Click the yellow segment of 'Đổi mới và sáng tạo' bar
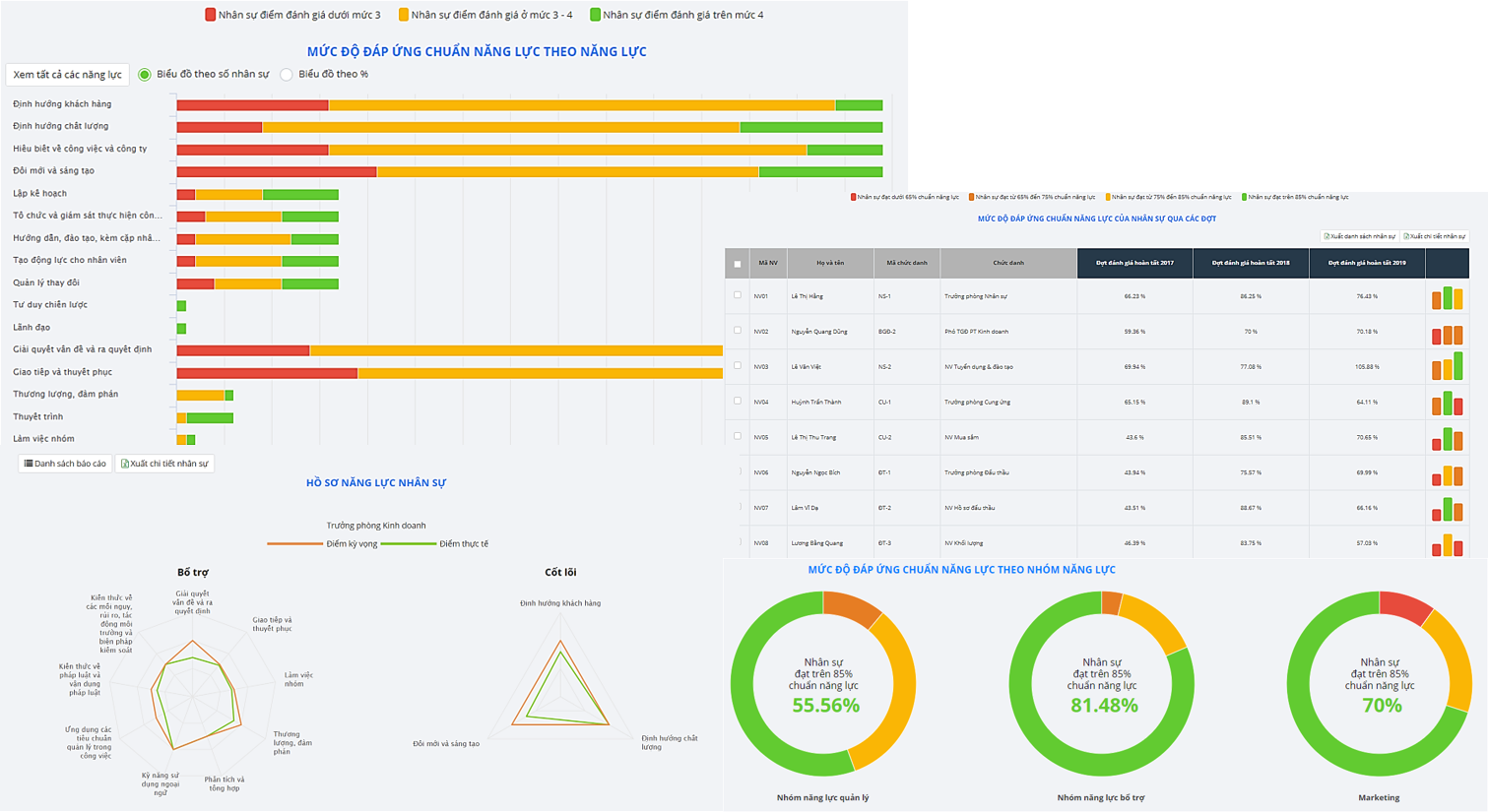Viewport: 1488px width, 812px height. click(x=568, y=172)
